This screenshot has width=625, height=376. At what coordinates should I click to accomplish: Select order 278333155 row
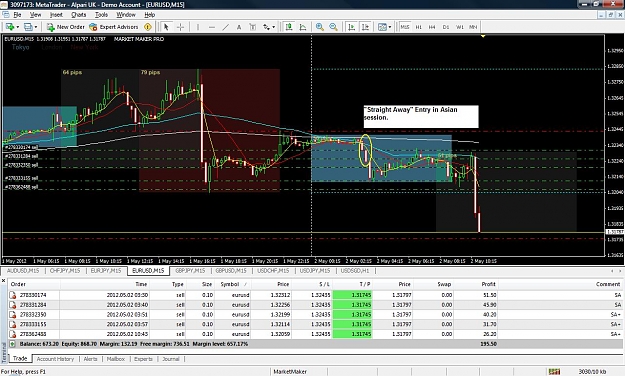click(314, 325)
